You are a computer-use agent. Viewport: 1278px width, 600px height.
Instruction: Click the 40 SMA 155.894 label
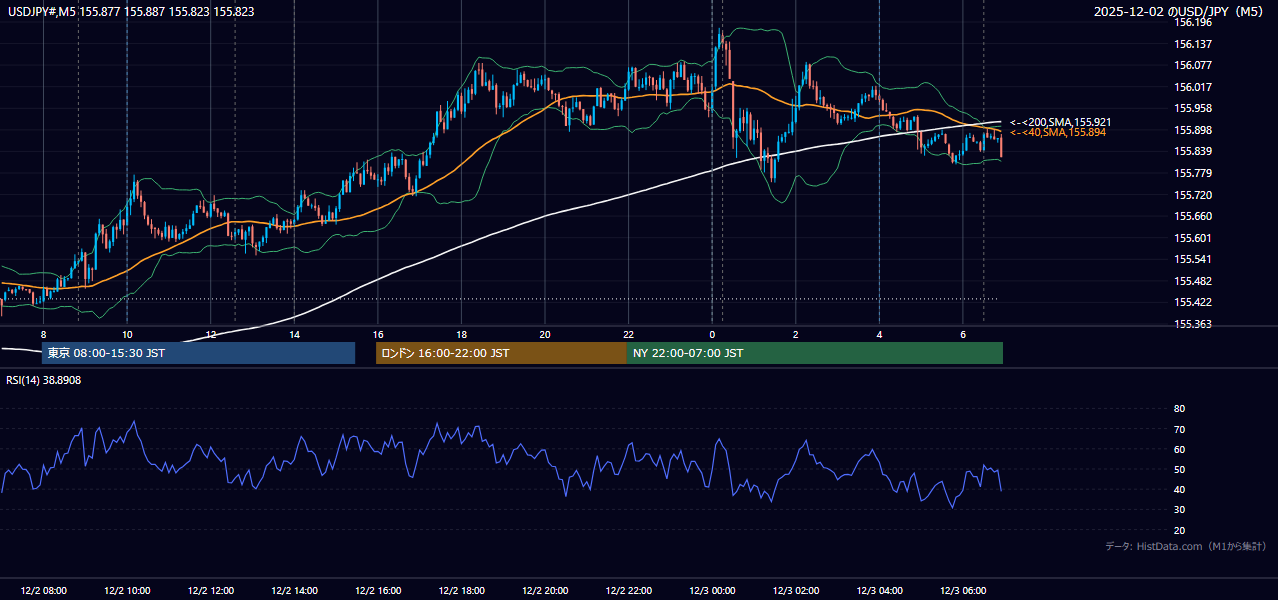tap(1058, 132)
